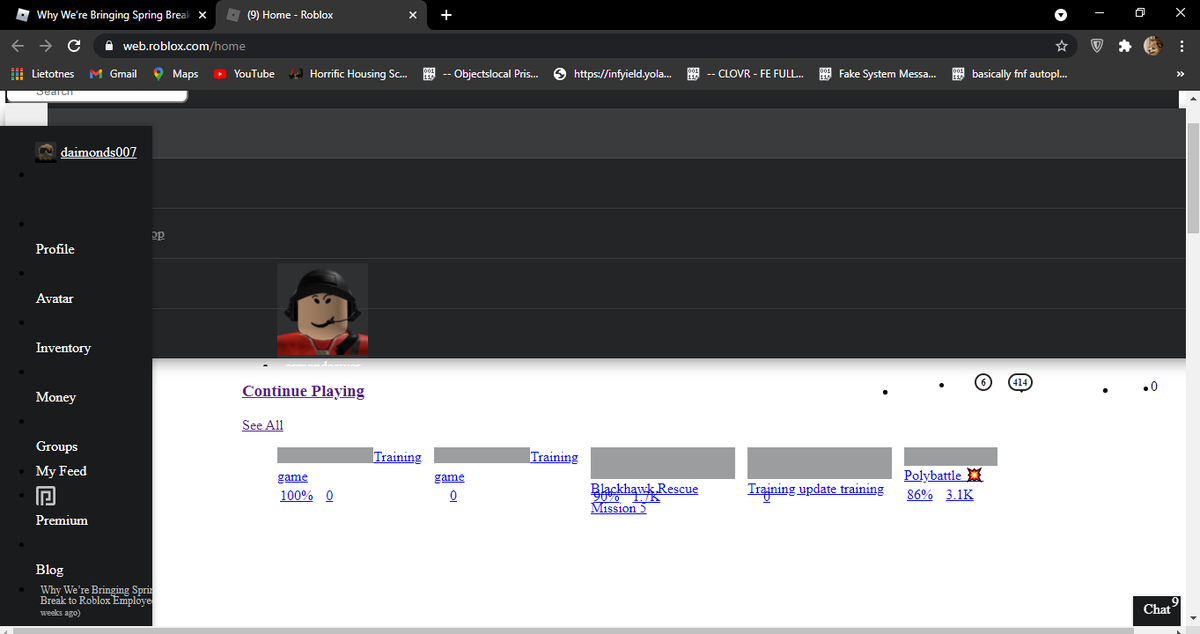
Task: Open the CLOVR - FE FULL bookmark
Action: [x=745, y=74]
